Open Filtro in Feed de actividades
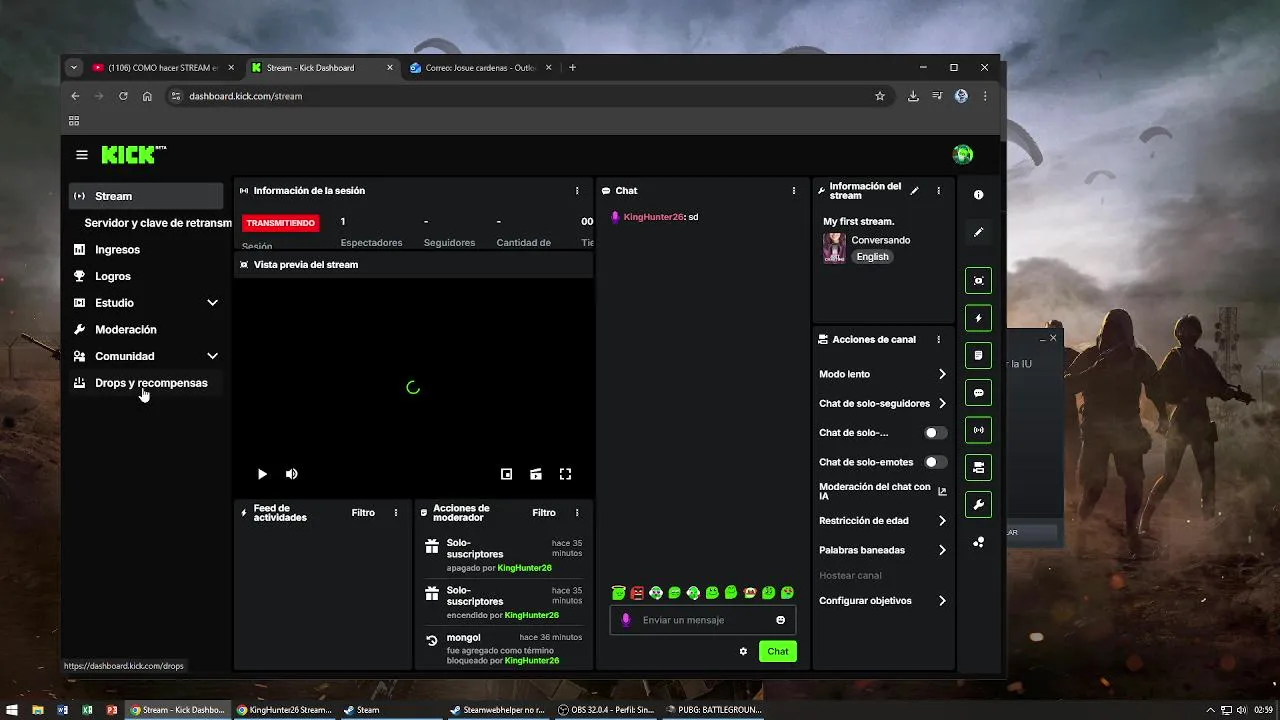The width and height of the screenshot is (1280, 720). tap(363, 513)
